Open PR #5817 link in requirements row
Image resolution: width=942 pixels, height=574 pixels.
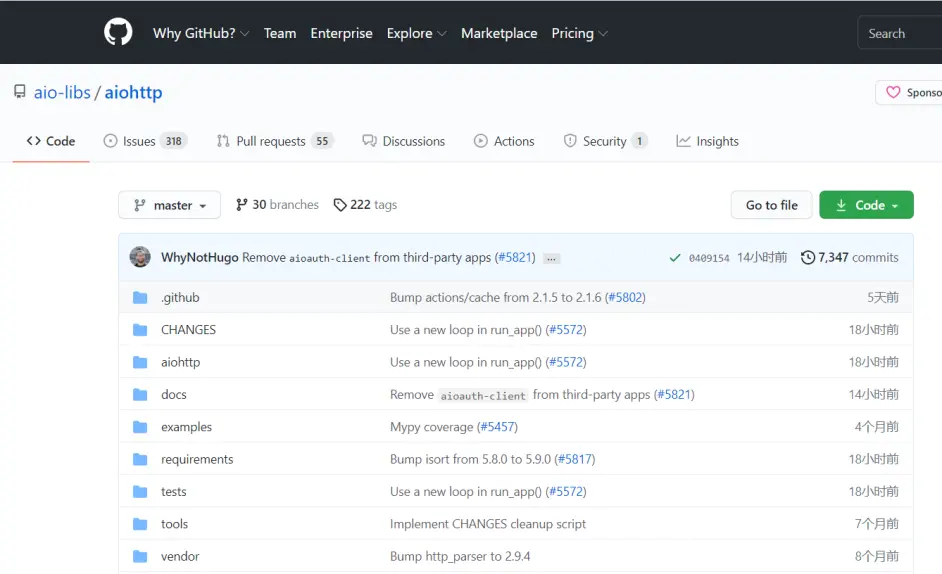click(575, 460)
